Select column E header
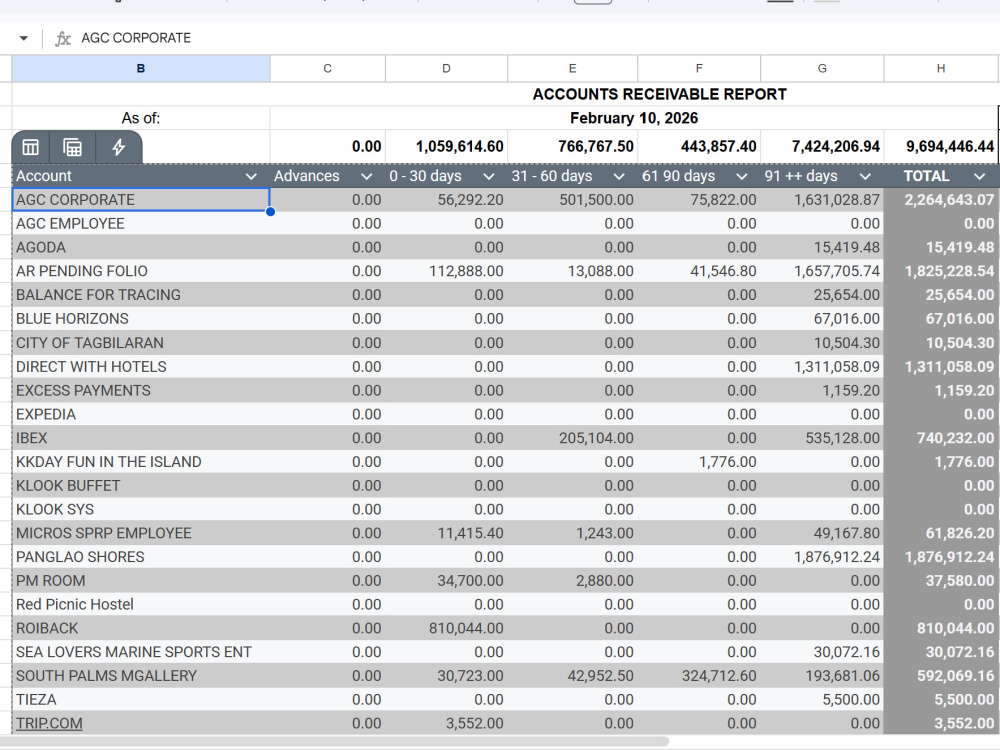The width and height of the screenshot is (1000, 750). point(572,68)
